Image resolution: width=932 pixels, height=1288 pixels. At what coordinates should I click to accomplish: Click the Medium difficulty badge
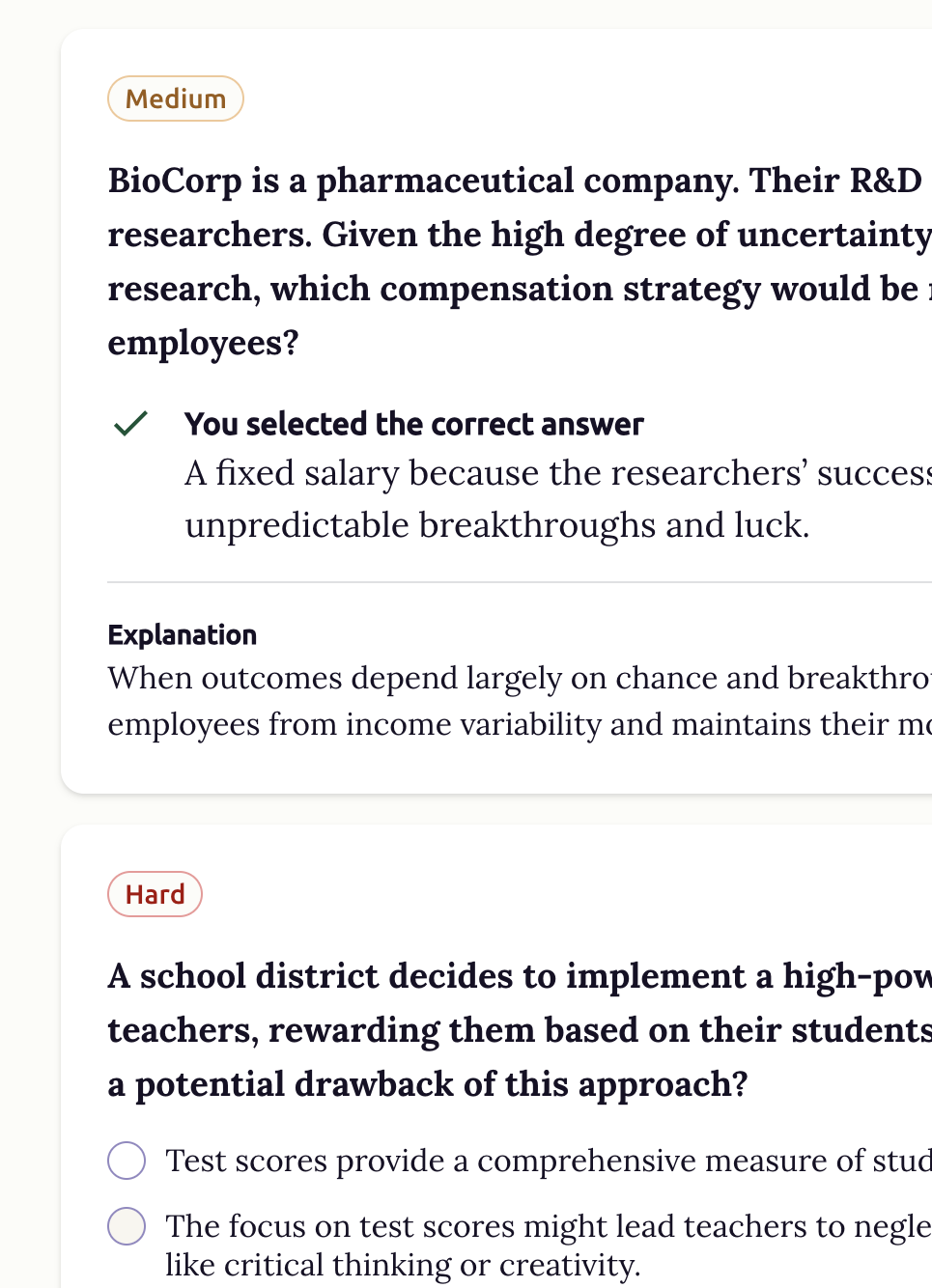[175, 98]
